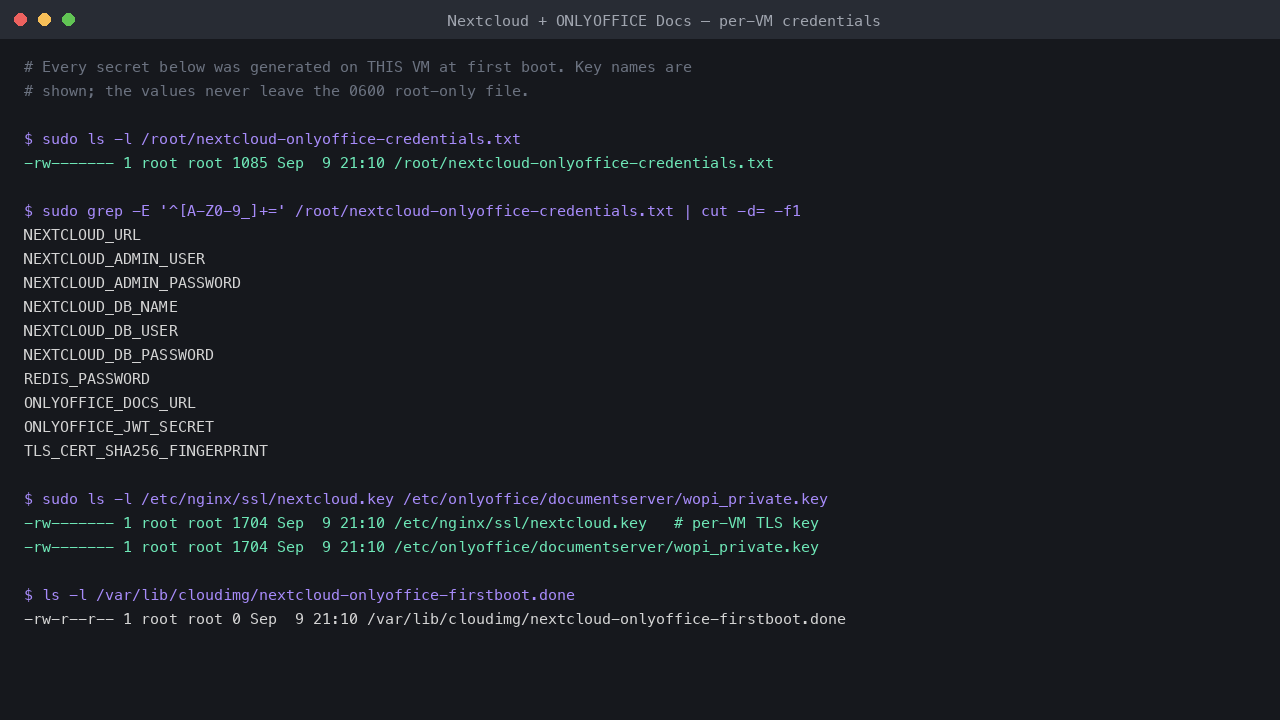Select the NEXTCLOUD_ADMIN_USER key name
Image resolution: width=1280 pixels, height=720 pixels.
tap(114, 259)
